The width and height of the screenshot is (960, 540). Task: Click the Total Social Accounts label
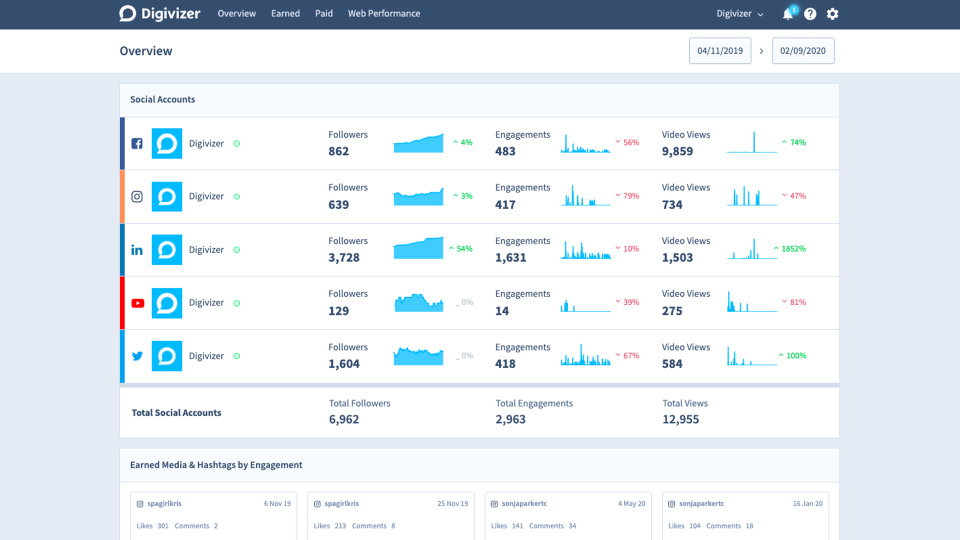tap(176, 413)
